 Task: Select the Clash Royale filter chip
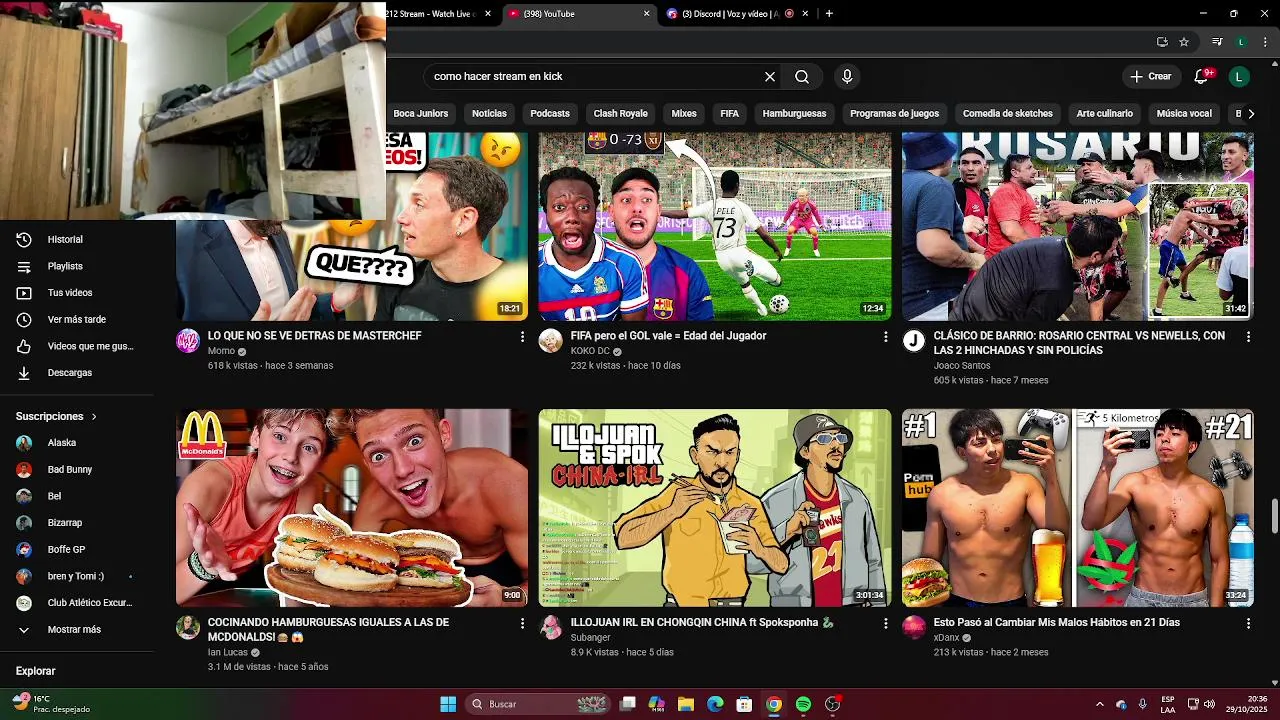coord(620,114)
